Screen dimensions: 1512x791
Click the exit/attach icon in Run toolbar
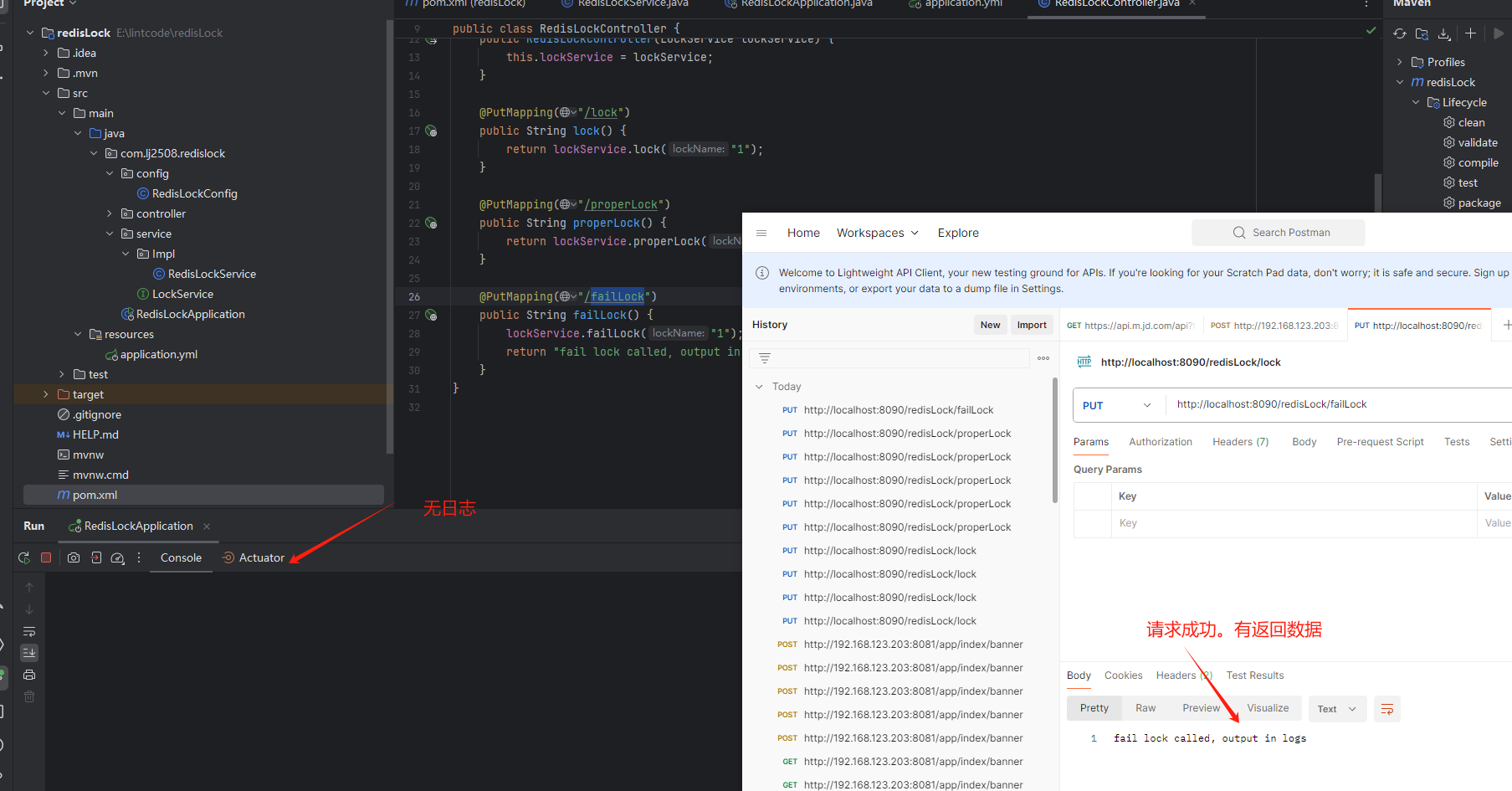96,557
